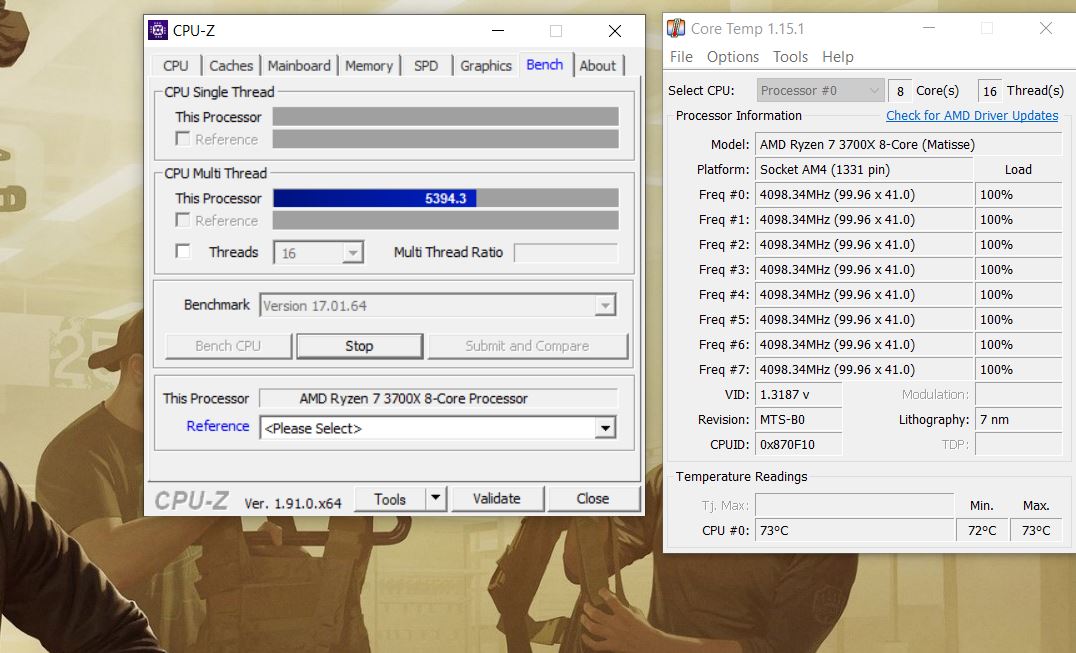Switch to the Graphics tab
The image size is (1076, 653).
486,66
